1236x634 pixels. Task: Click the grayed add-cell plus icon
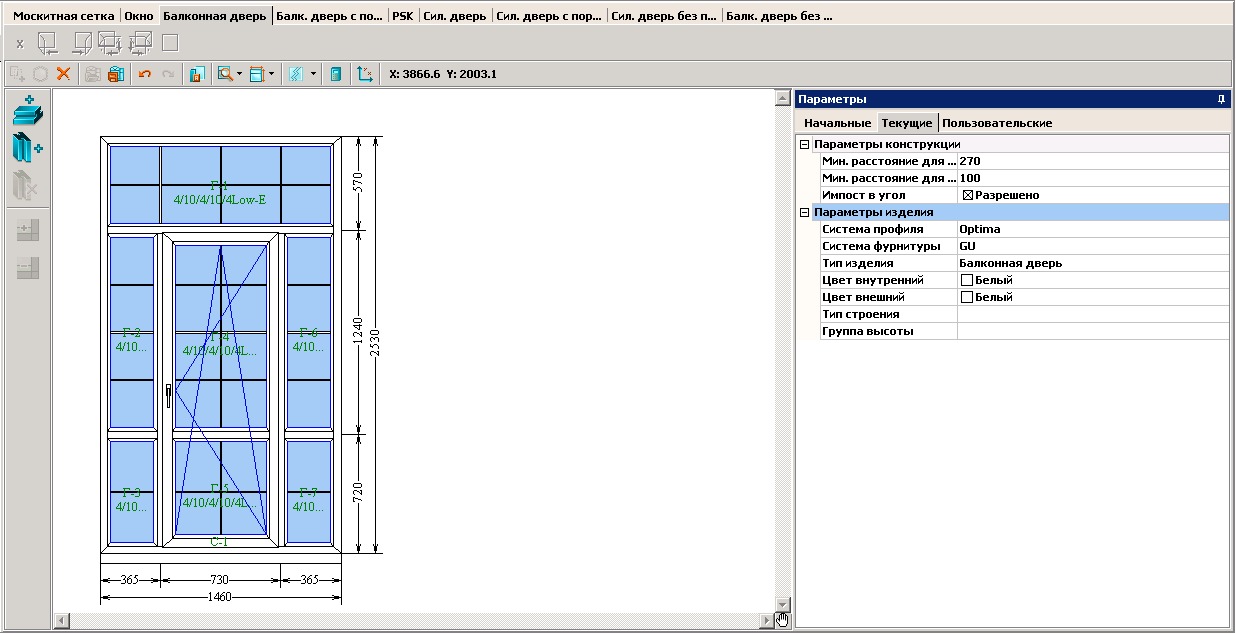[x=28, y=230]
